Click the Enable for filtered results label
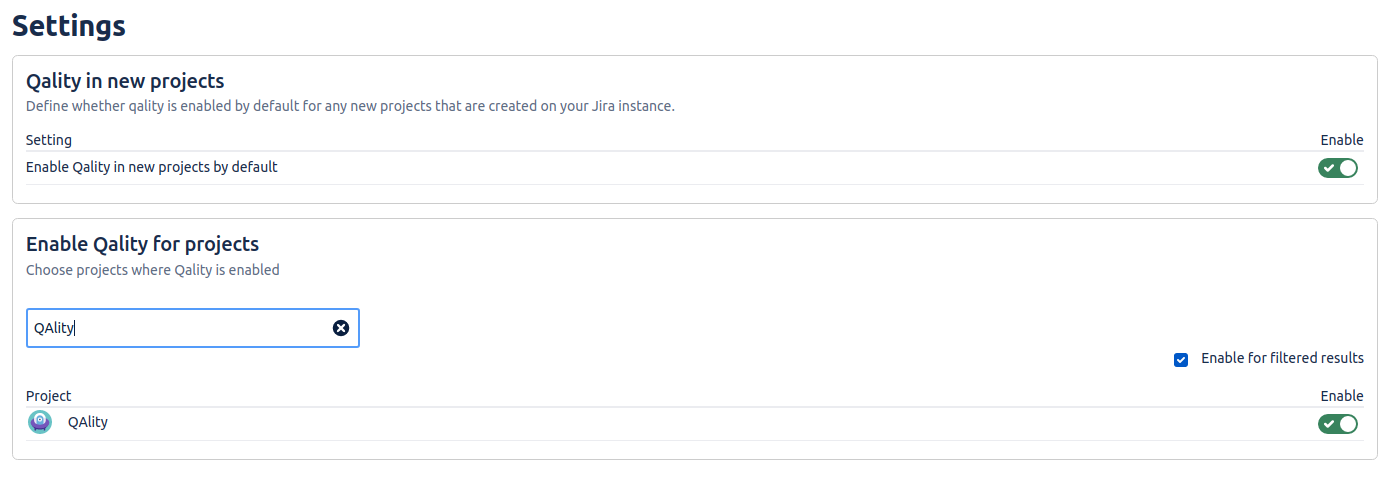Viewport: 1395px width, 481px height. (1282, 358)
